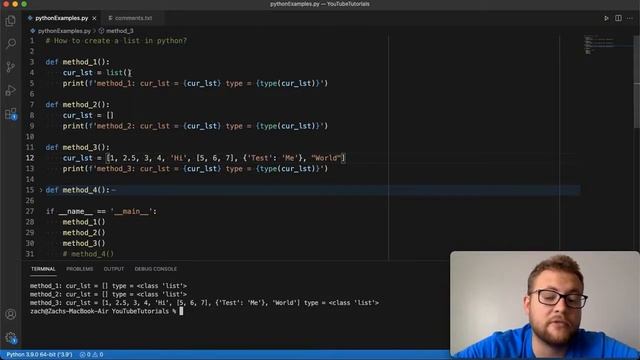Image resolution: width=640 pixels, height=360 pixels.
Task: Click line number 12 in gutter
Action: point(30,158)
